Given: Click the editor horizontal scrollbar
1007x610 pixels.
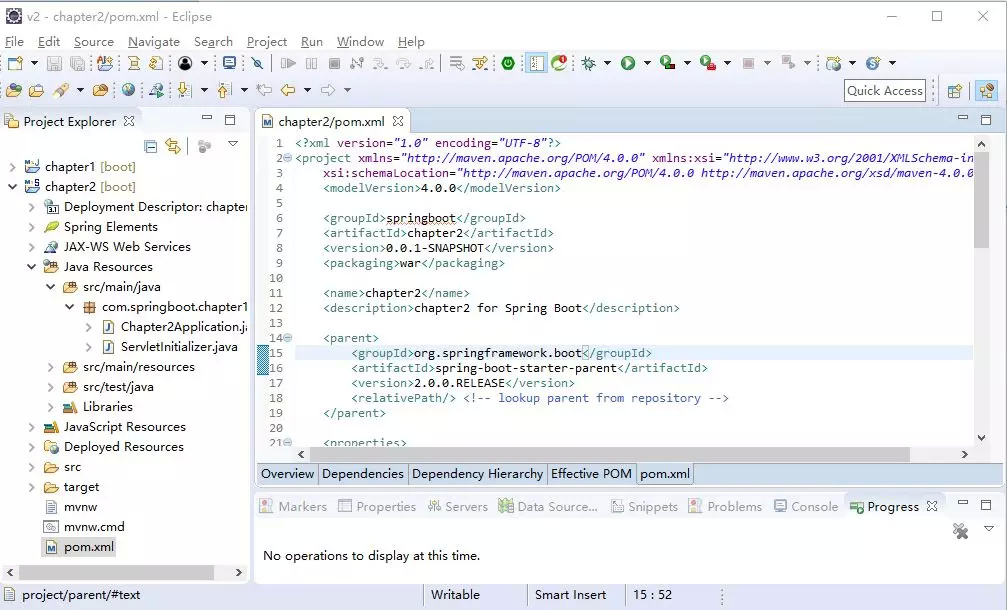Looking at the screenshot, I should tap(610, 454).
